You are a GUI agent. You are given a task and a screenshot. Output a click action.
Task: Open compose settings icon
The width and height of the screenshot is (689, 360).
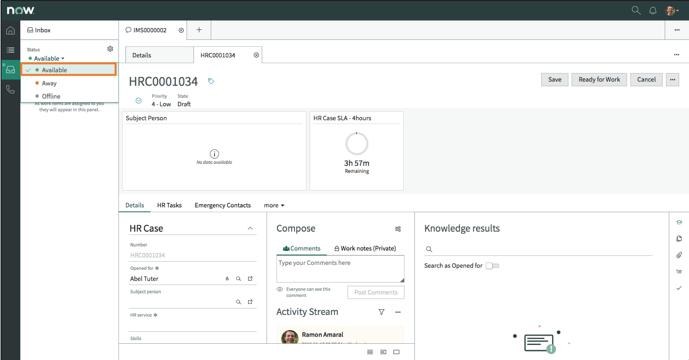(398, 229)
